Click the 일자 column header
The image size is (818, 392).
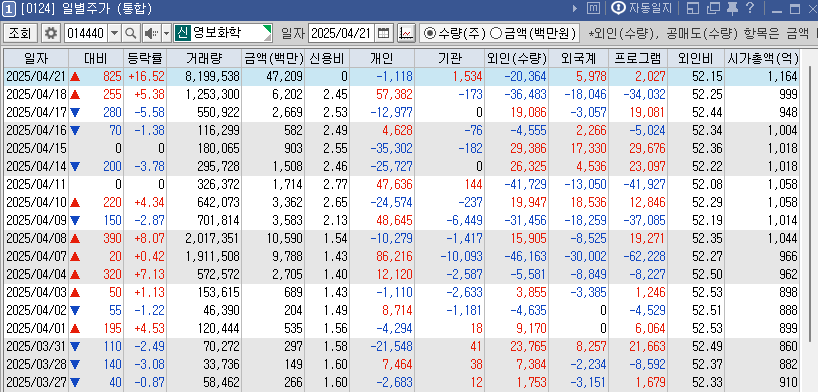coord(36,58)
